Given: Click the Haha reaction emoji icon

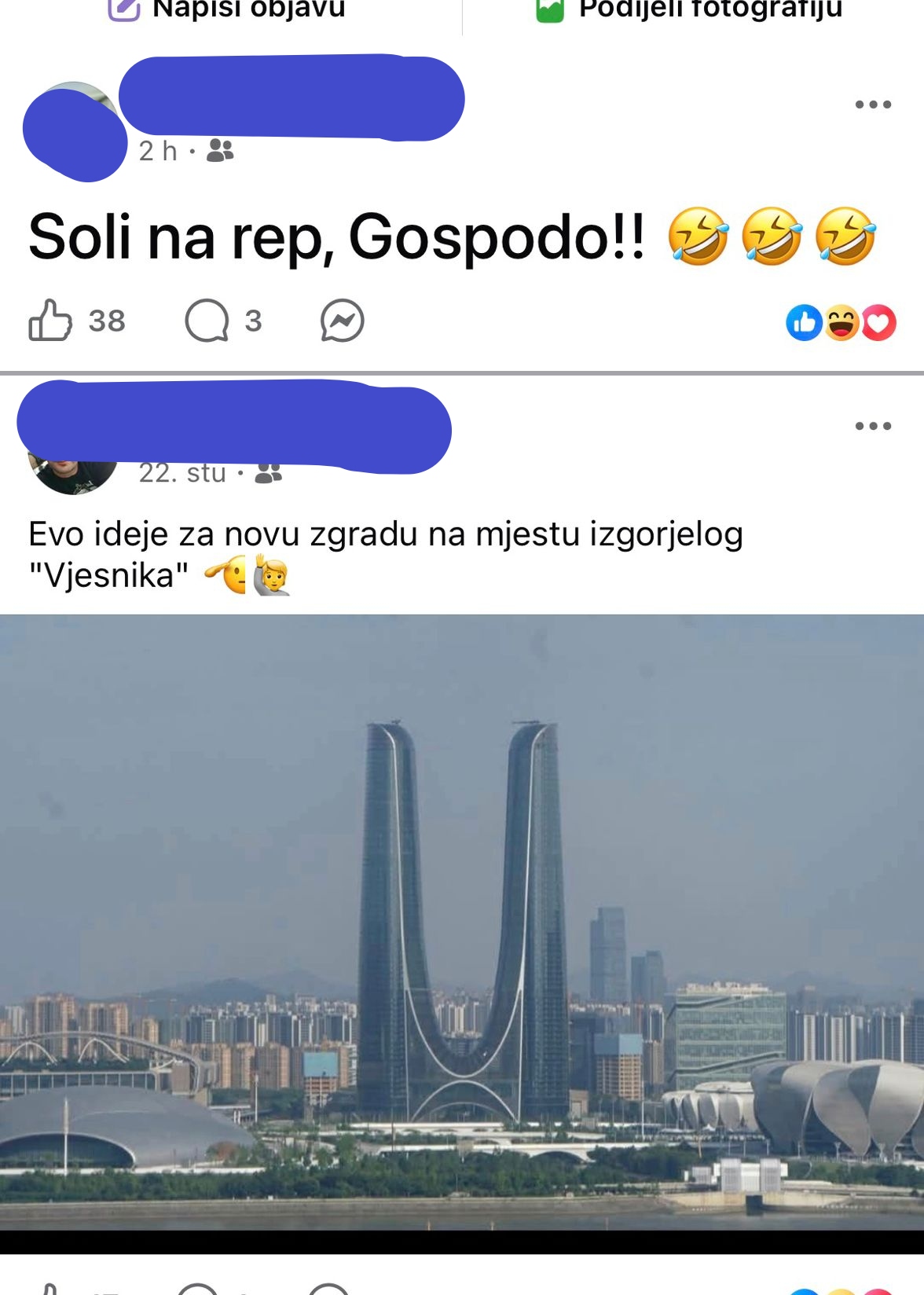Looking at the screenshot, I should (841, 322).
